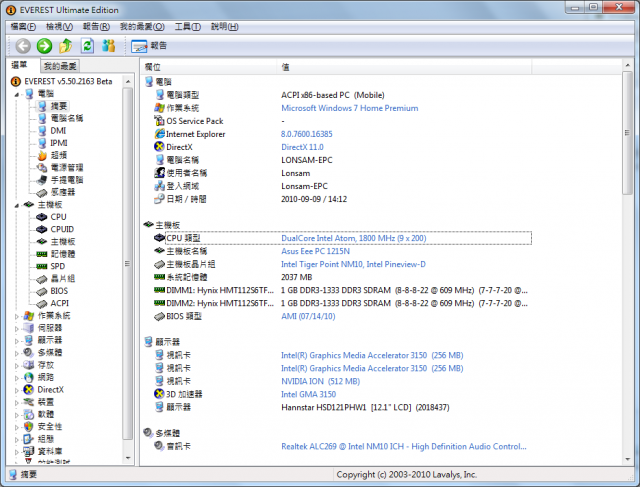
Task: Click the users icon in toolbar
Action: pyautogui.click(x=109, y=46)
